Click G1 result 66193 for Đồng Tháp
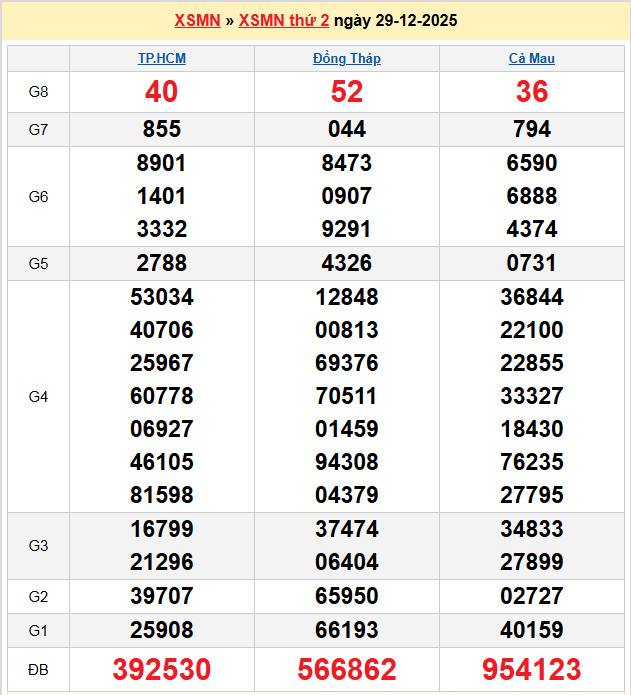 [347, 630]
